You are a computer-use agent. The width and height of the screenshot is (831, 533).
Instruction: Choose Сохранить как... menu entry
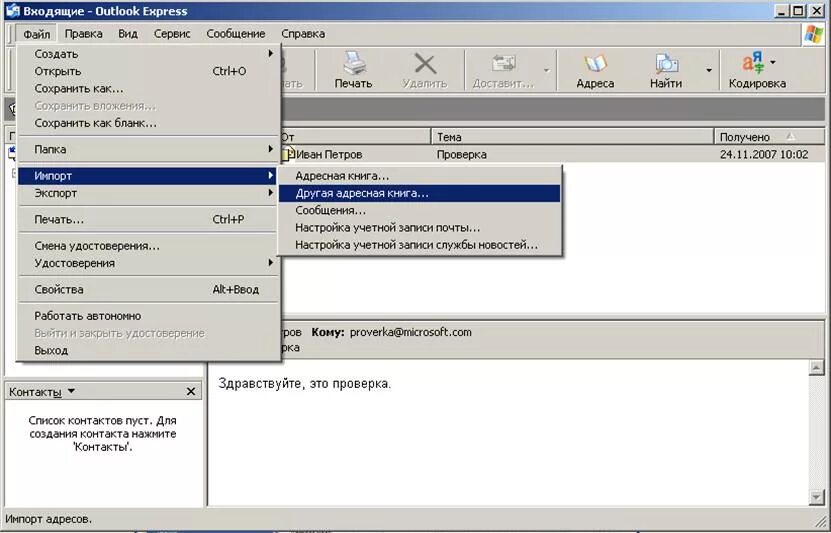(x=148, y=88)
